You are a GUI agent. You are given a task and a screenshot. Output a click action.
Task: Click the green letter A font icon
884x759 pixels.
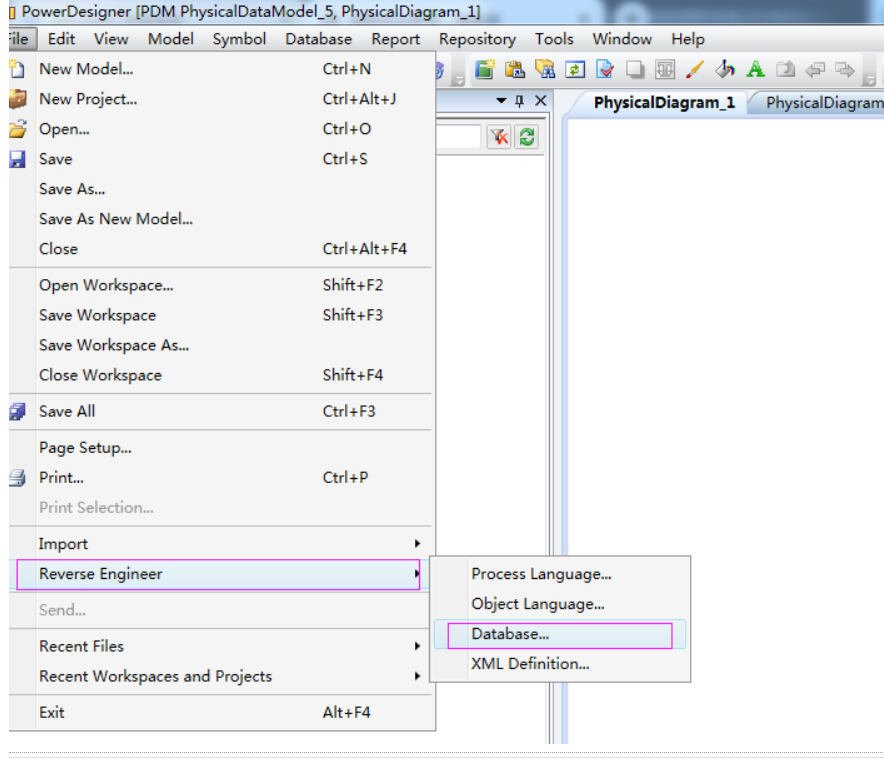tap(755, 69)
